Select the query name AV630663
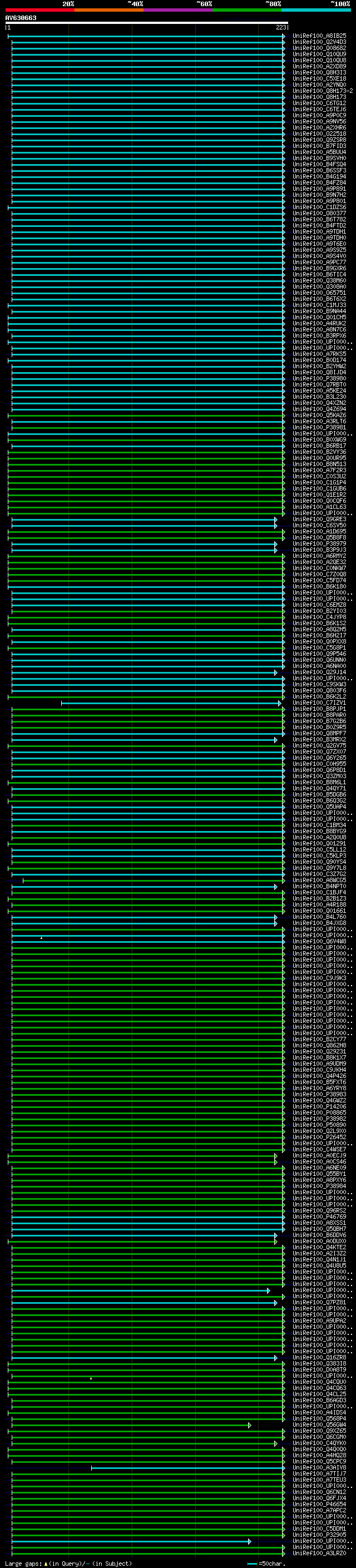This screenshot has width=356, height=1568. pos(21,18)
